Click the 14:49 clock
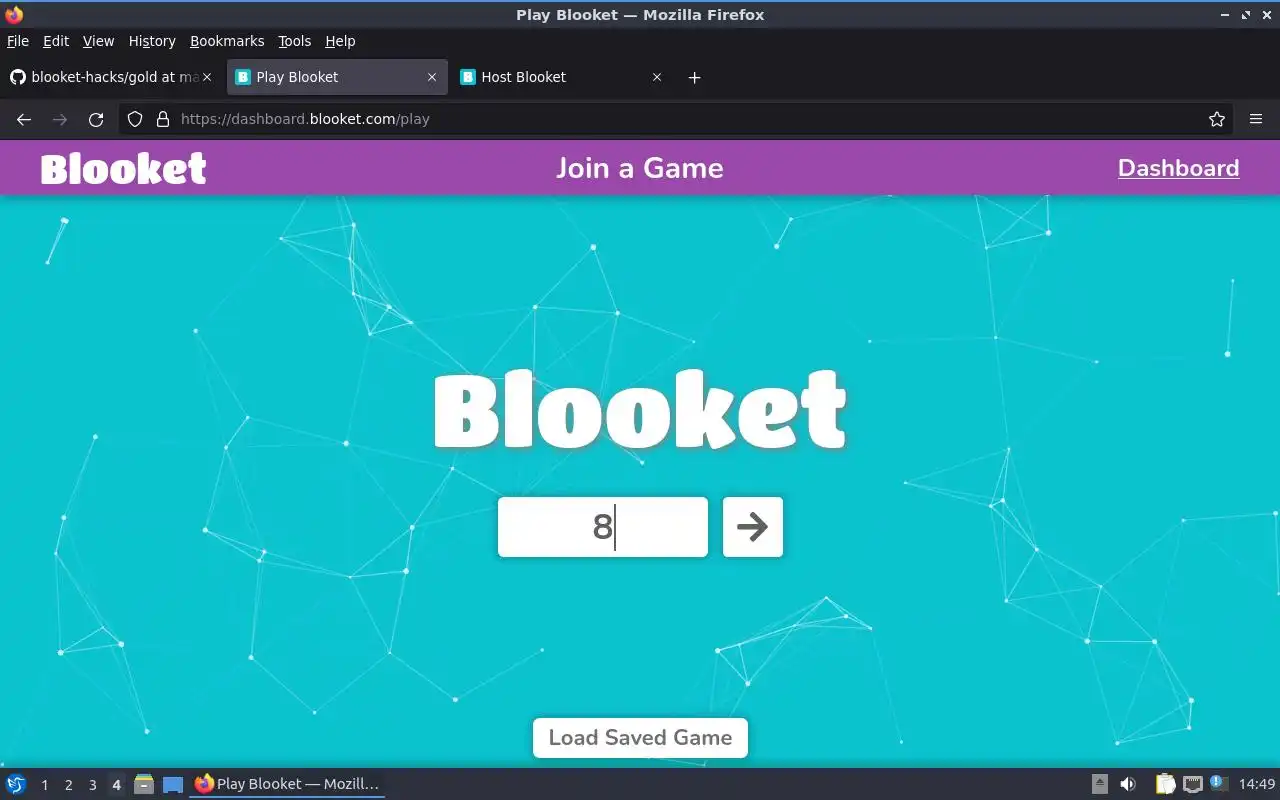Screen dimensions: 1280x800 (1257, 784)
